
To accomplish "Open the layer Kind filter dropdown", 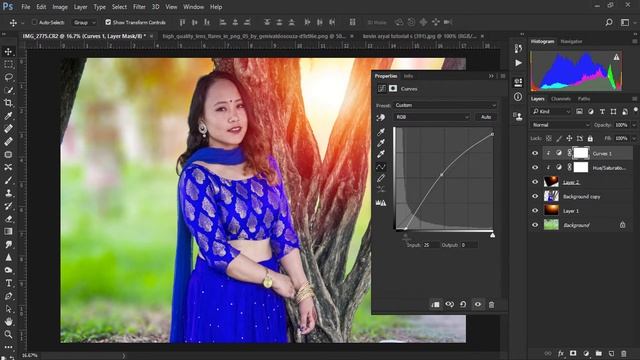I will tap(551, 111).
